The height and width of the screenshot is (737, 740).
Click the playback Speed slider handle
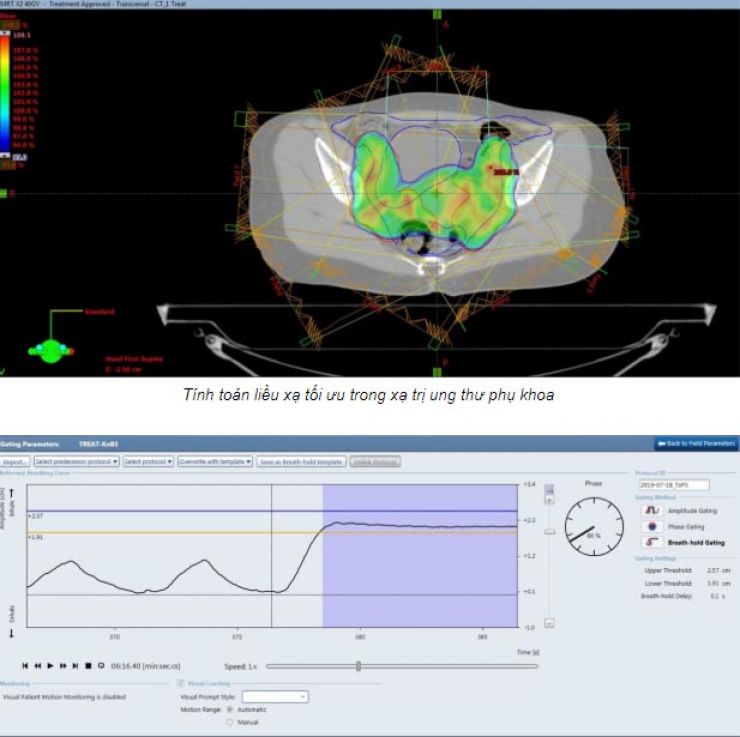[x=358, y=666]
